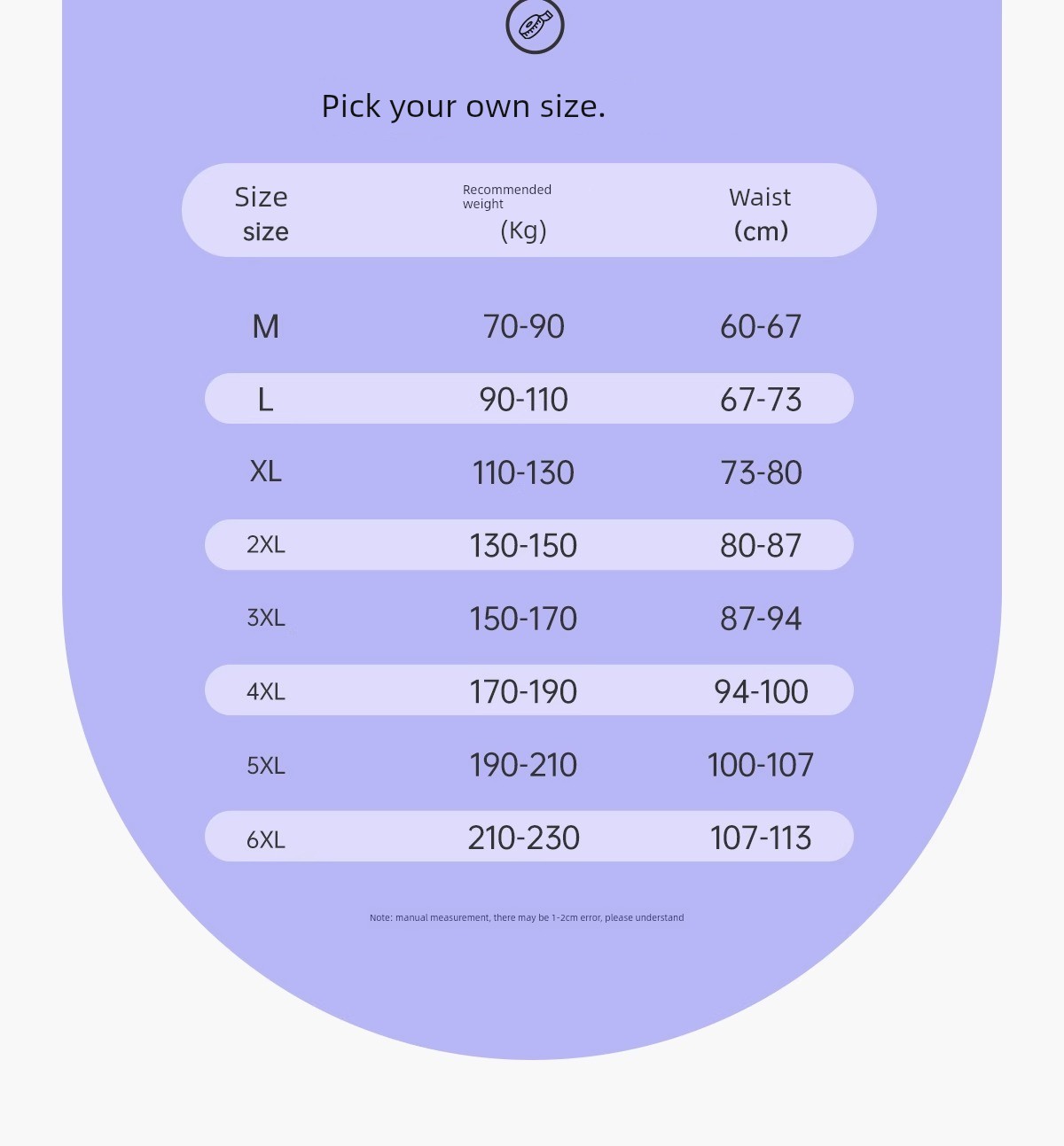Select the 2XL size row label
1064x1146 pixels.
click(x=266, y=544)
